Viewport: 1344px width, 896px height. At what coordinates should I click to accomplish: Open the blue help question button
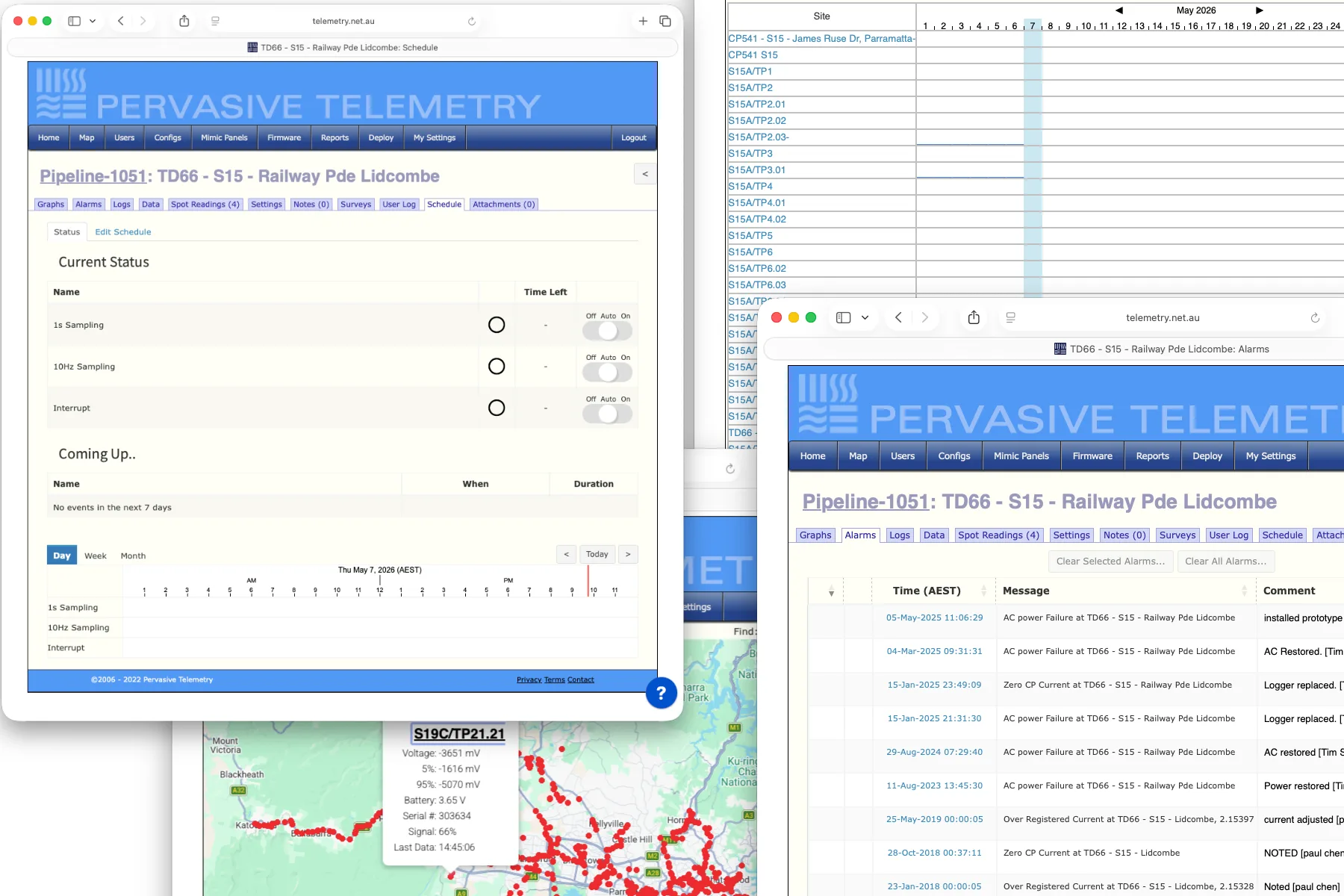(x=661, y=693)
